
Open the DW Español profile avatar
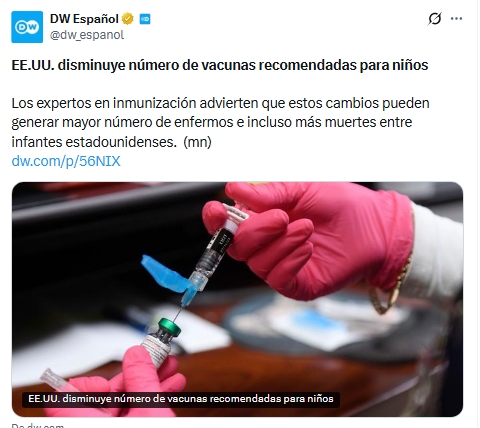pyautogui.click(x=27, y=27)
